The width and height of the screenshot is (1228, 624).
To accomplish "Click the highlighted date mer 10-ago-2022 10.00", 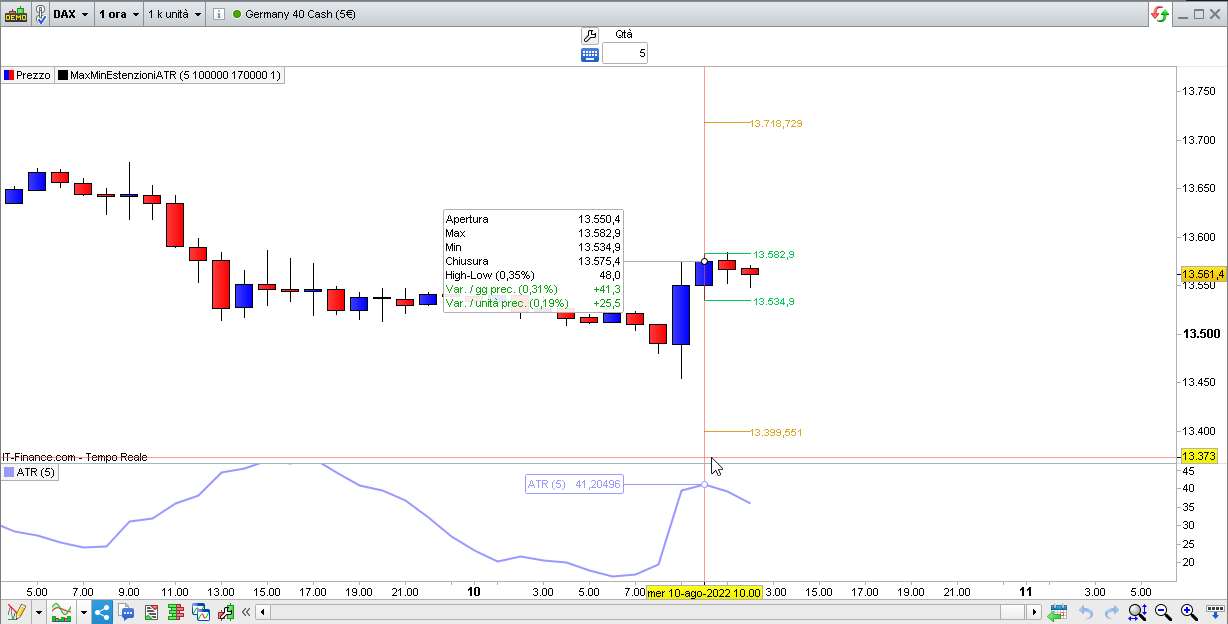I will (704, 593).
